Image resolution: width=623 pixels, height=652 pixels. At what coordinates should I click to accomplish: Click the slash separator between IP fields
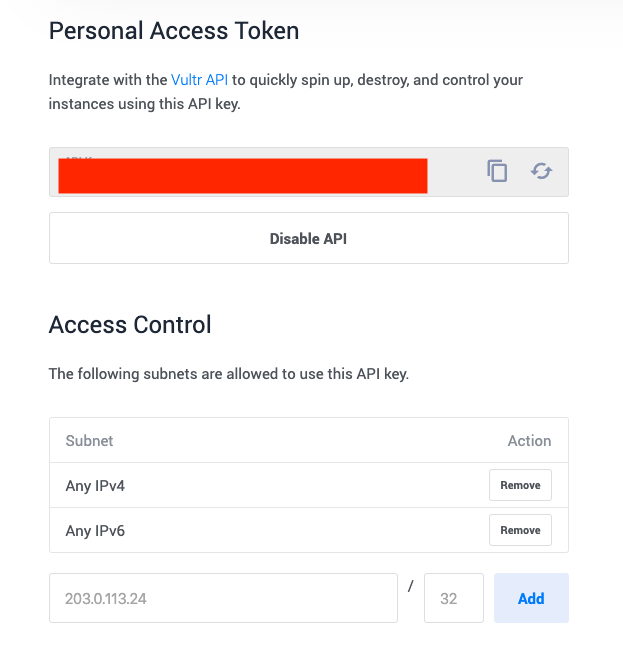(410, 586)
